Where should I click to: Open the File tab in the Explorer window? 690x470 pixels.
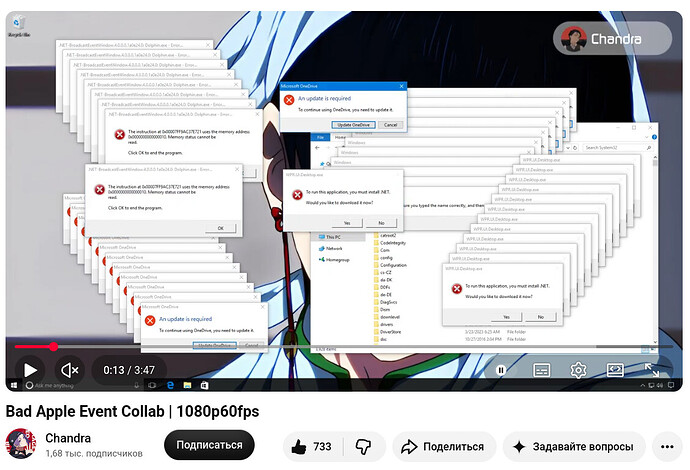(x=321, y=138)
